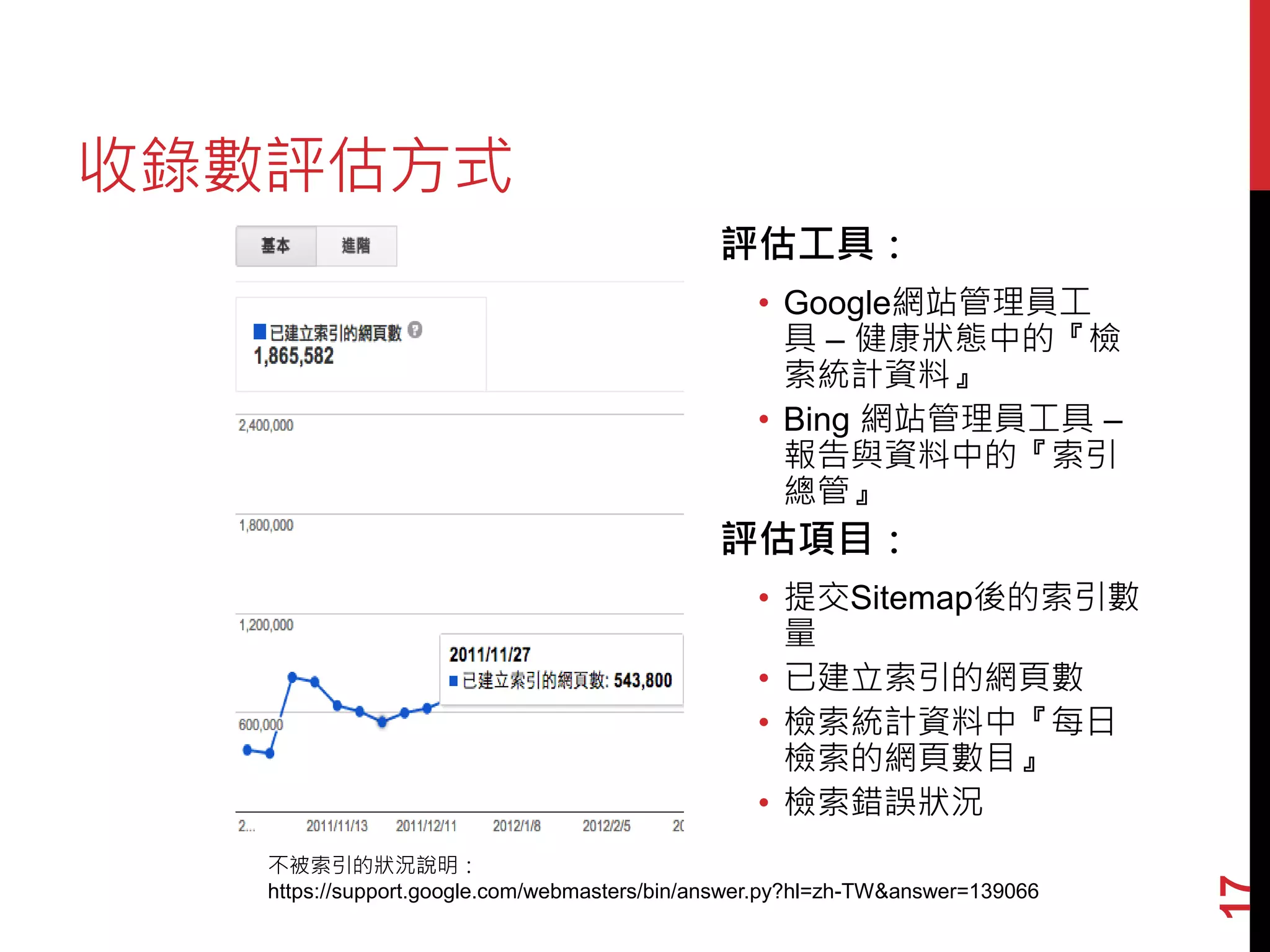1270x952 pixels.
Task: Click the 2012/2/5 axis label
Action: pos(606,826)
